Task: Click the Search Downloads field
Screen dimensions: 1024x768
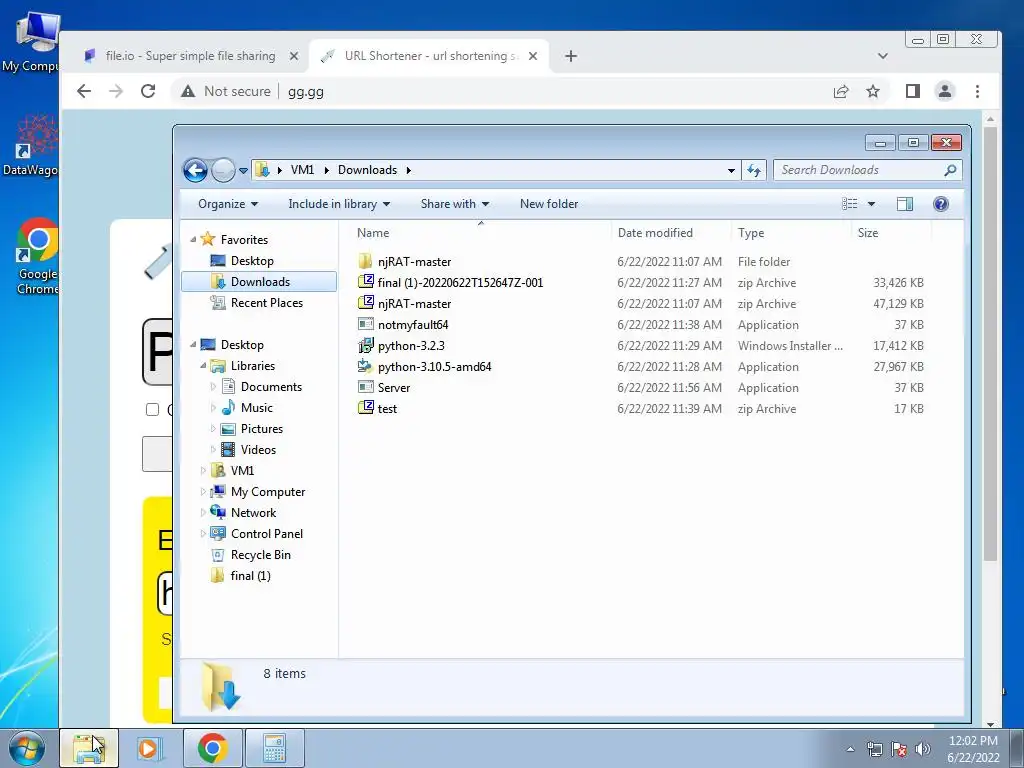Action: pos(867,170)
